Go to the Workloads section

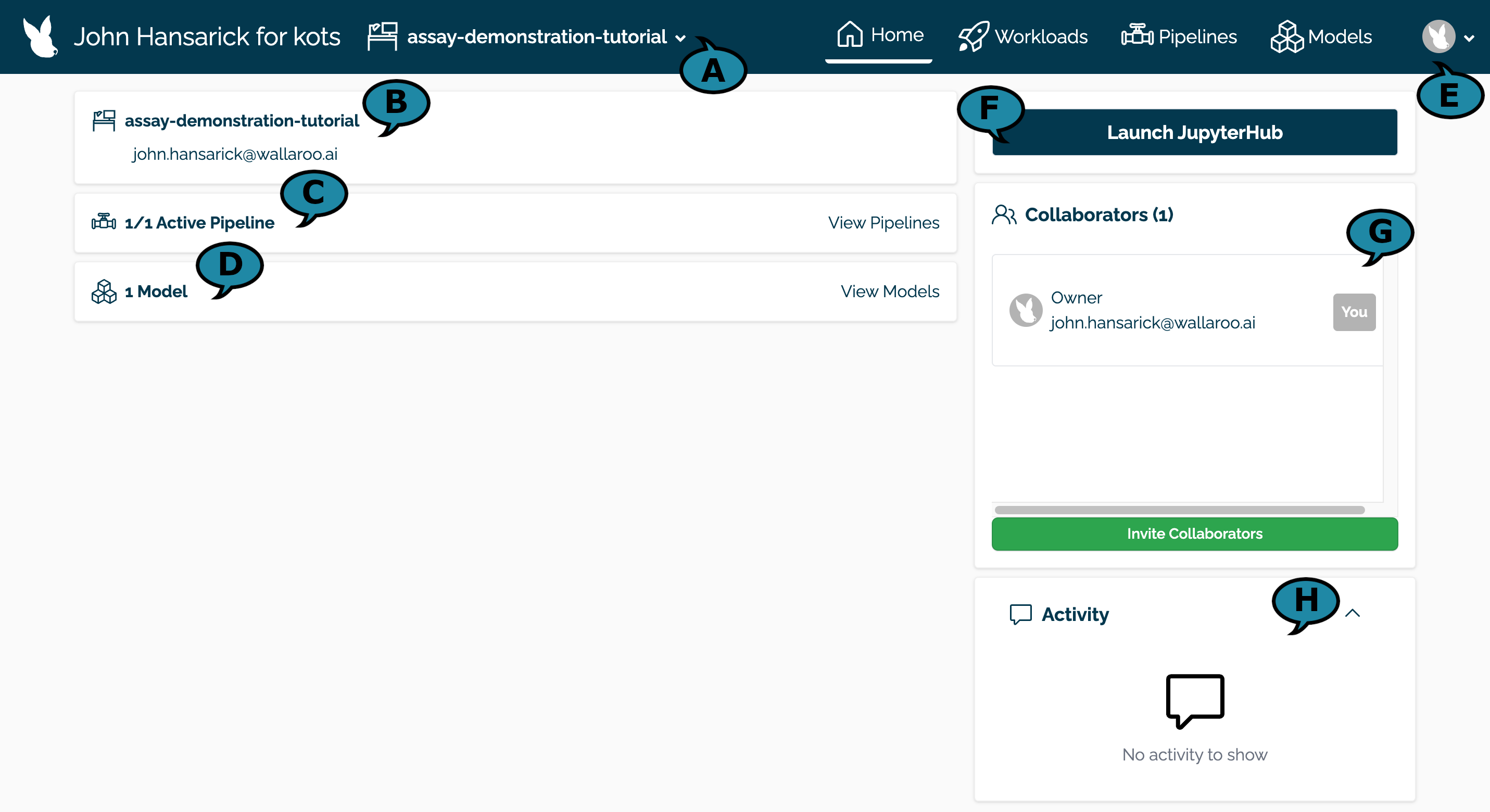1024,36
